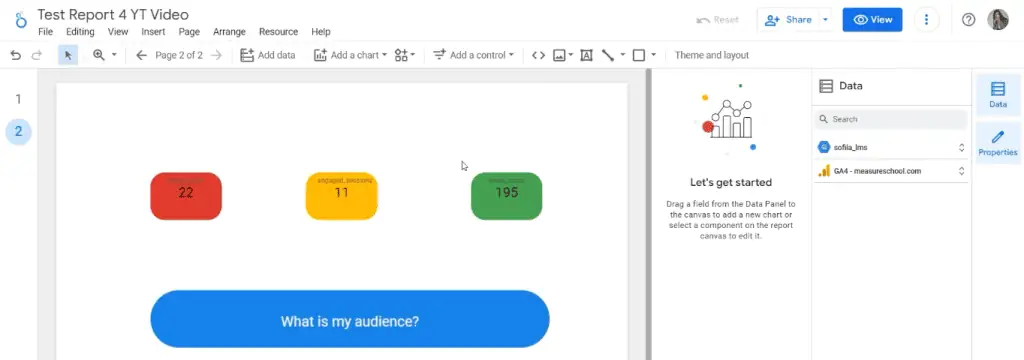Insert a URL embed using the code icon
Screen dimensions: 1024x360
pos(538,56)
